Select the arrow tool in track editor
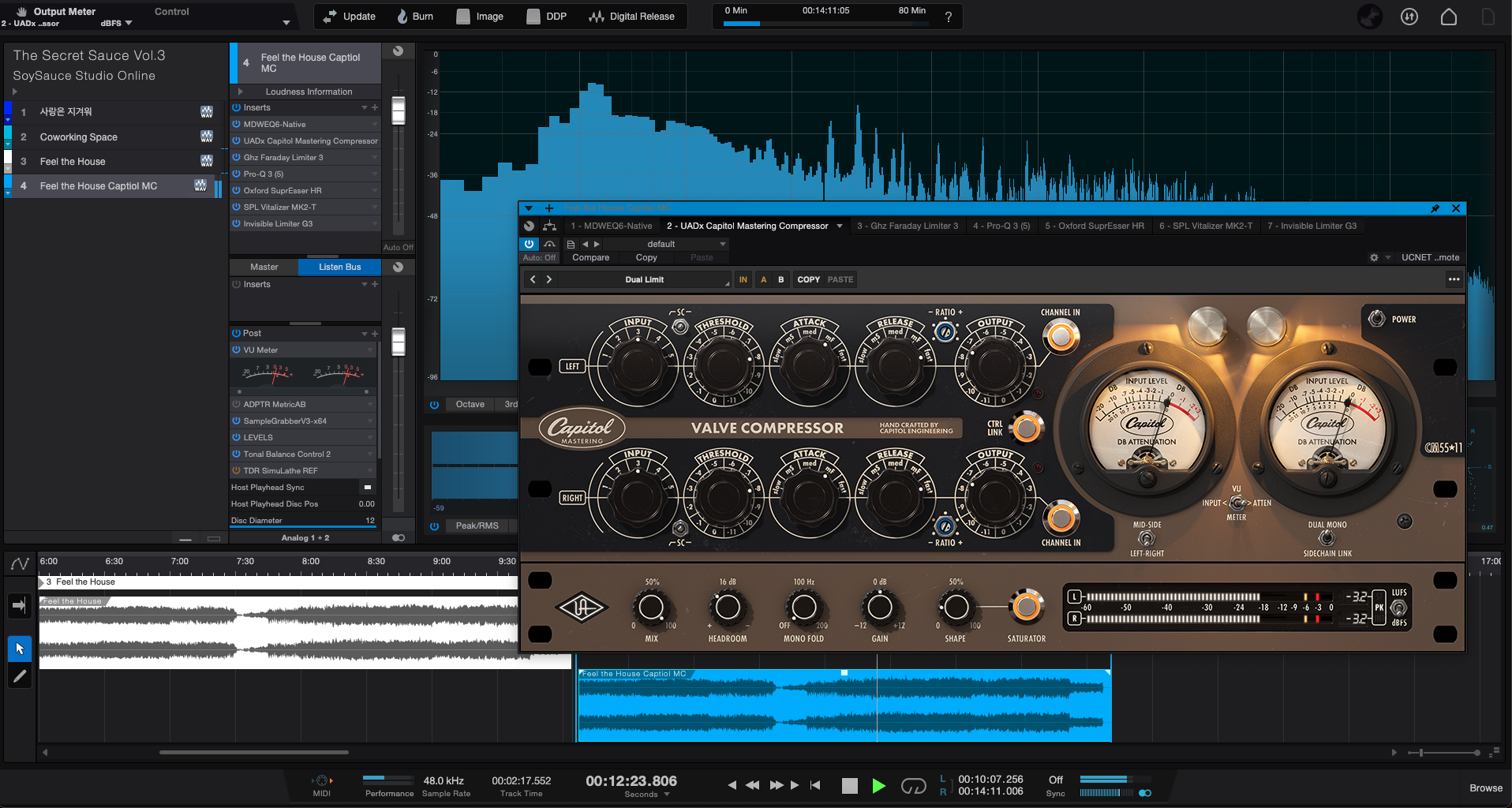This screenshot has height=808, width=1512. point(20,649)
